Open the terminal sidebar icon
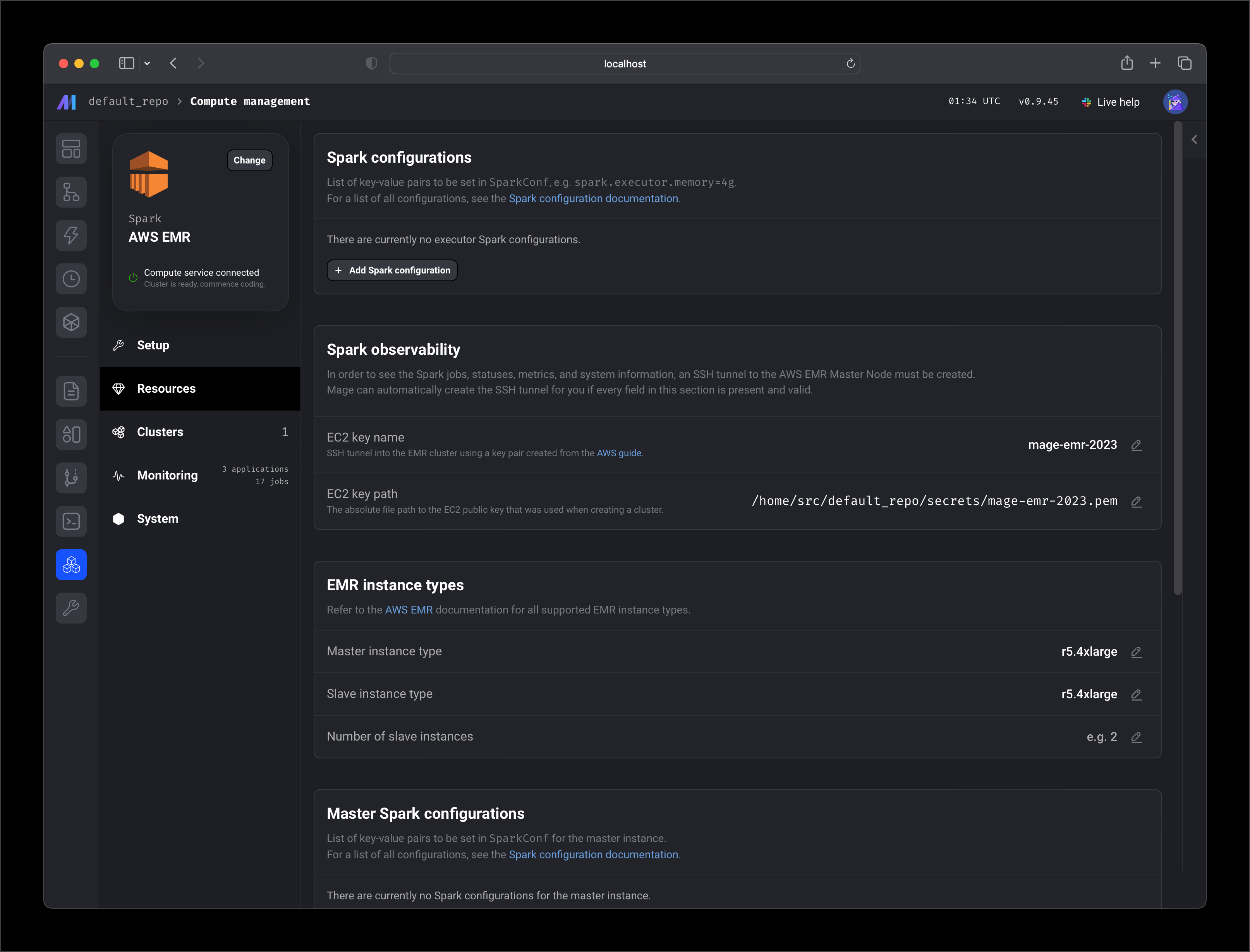The width and height of the screenshot is (1250, 952). (71, 521)
